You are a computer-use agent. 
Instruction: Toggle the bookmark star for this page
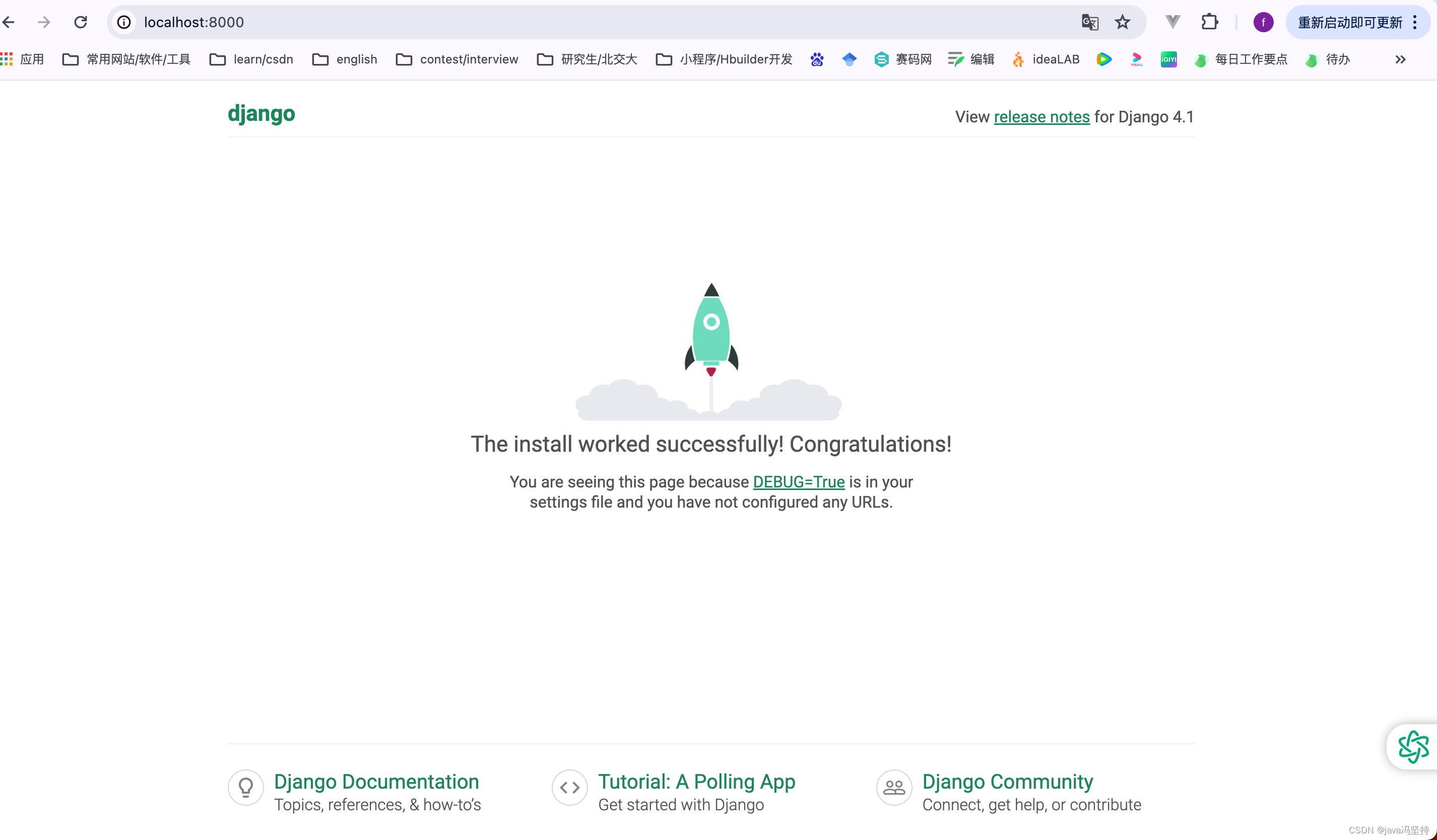coord(1122,22)
